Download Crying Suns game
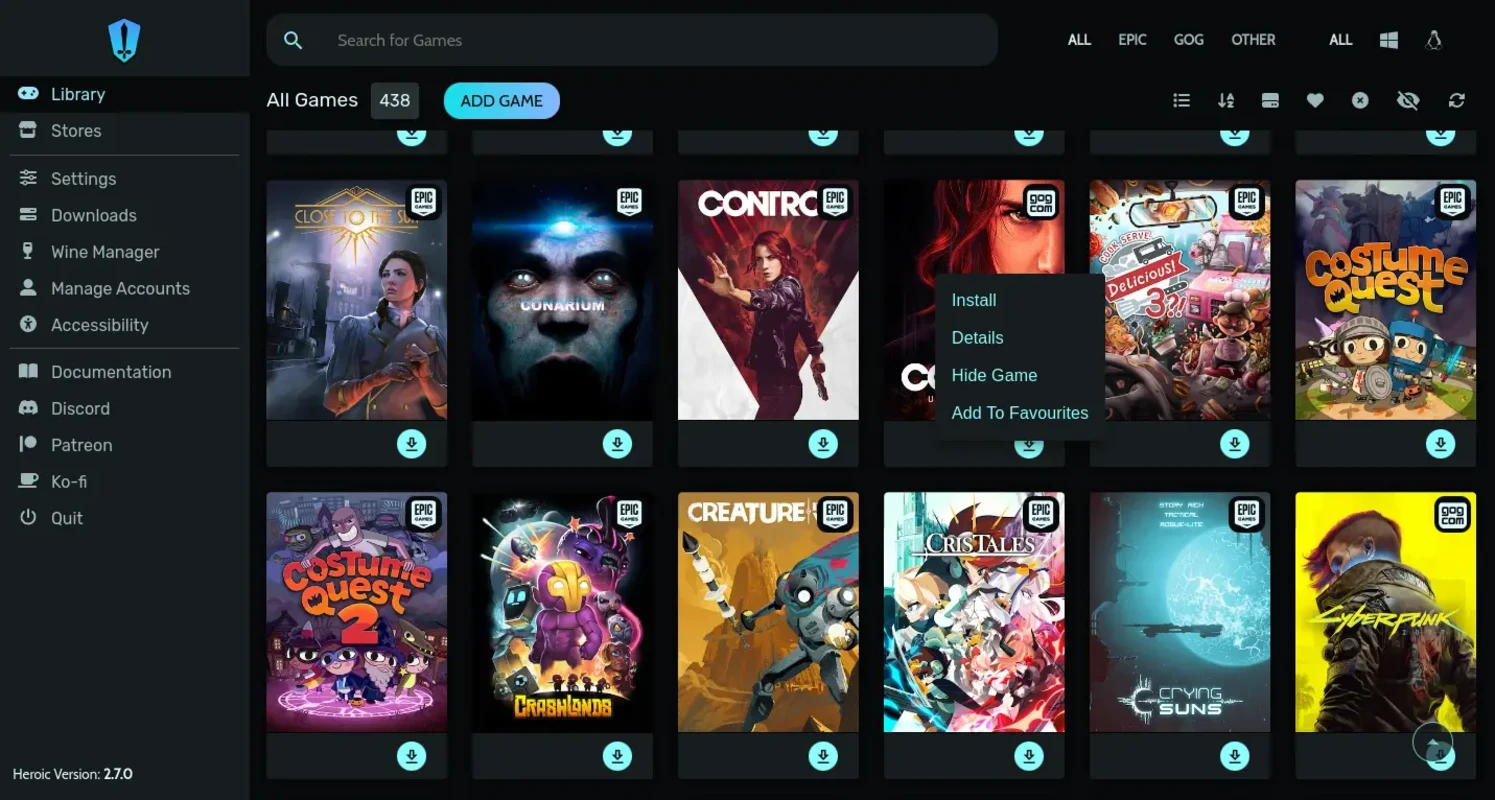Image resolution: width=1495 pixels, height=800 pixels. [x=1235, y=756]
